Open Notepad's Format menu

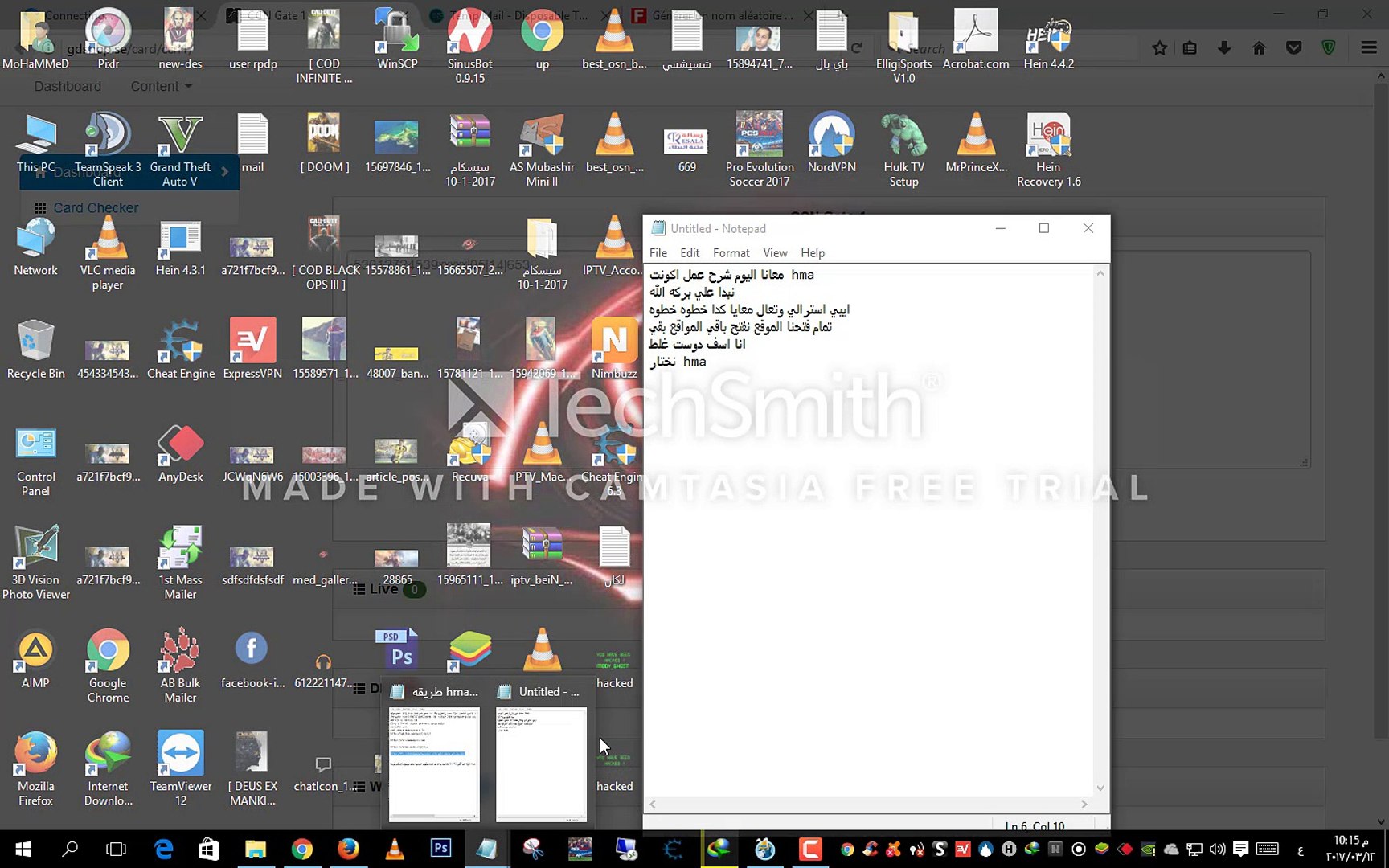[731, 252]
